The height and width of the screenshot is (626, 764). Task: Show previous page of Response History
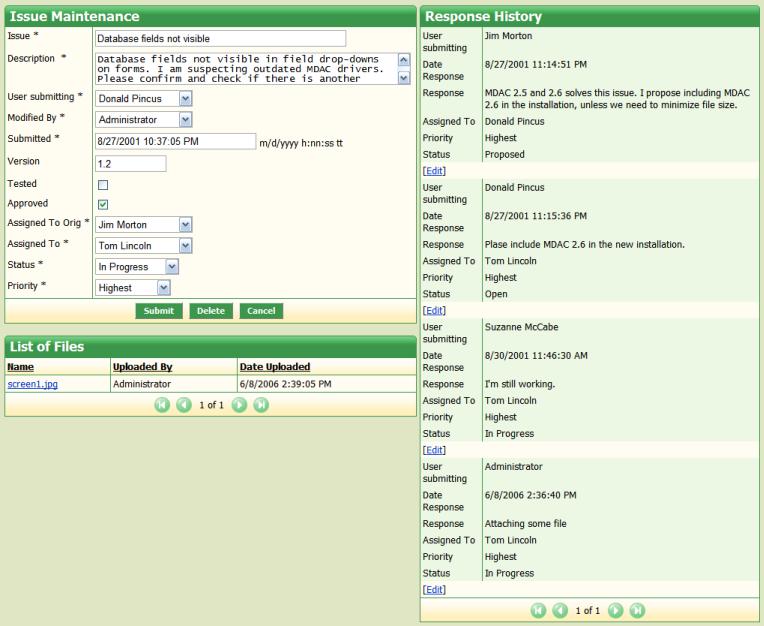[560, 610]
